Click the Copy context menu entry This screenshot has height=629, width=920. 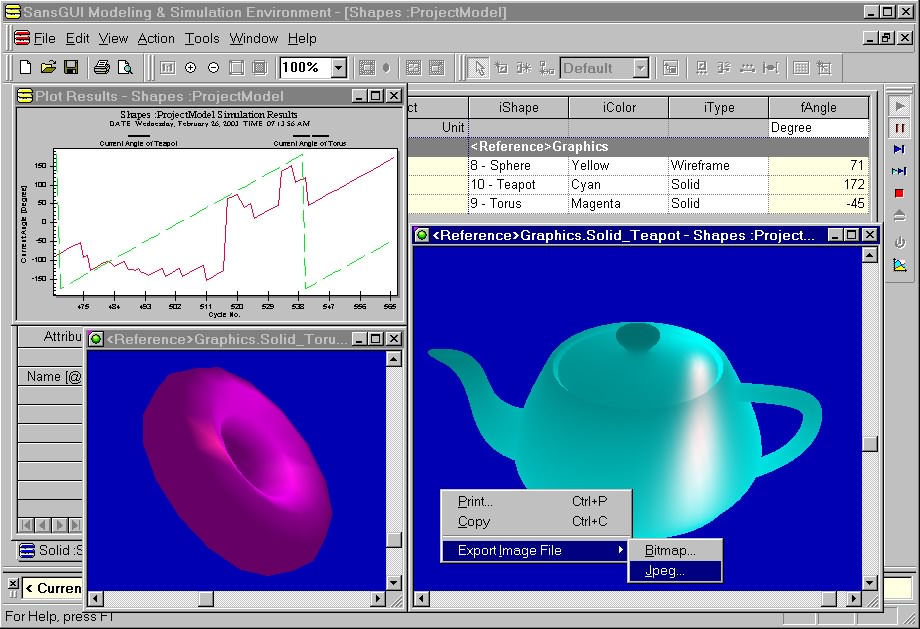click(474, 521)
